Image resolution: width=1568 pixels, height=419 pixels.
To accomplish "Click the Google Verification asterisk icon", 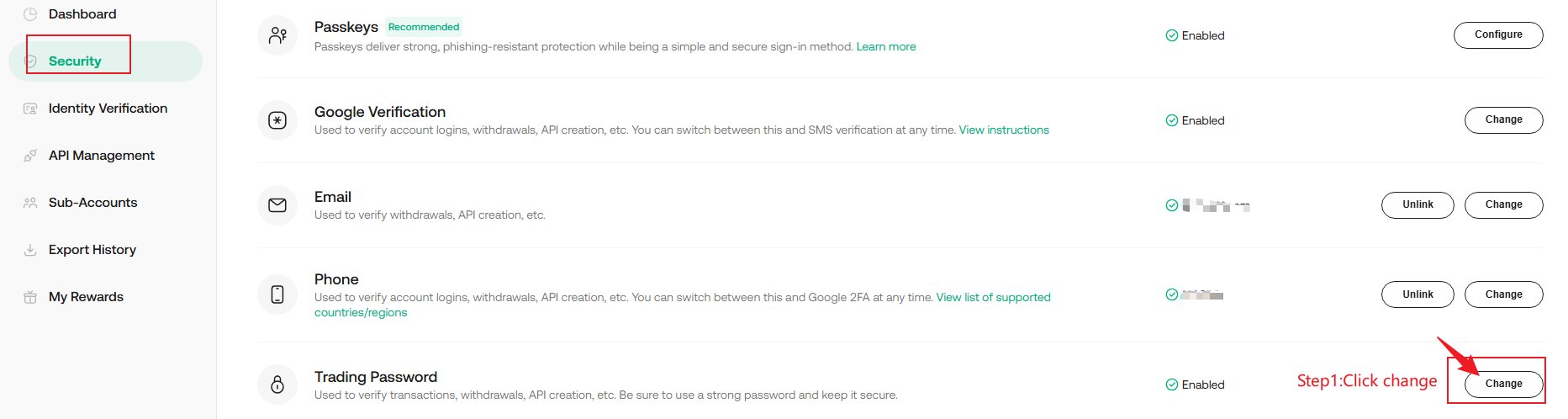I will (x=277, y=120).
